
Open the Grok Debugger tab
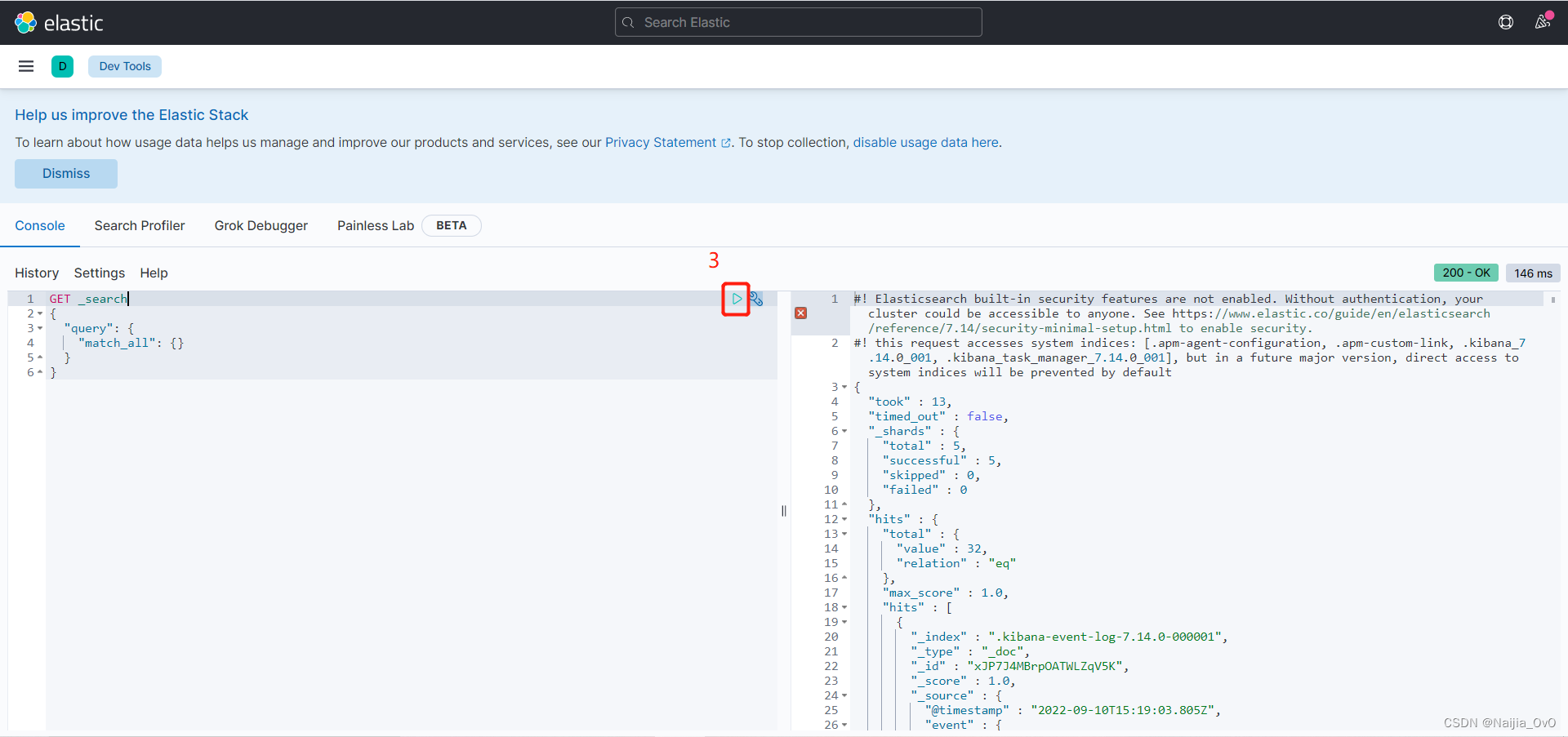coord(261,225)
